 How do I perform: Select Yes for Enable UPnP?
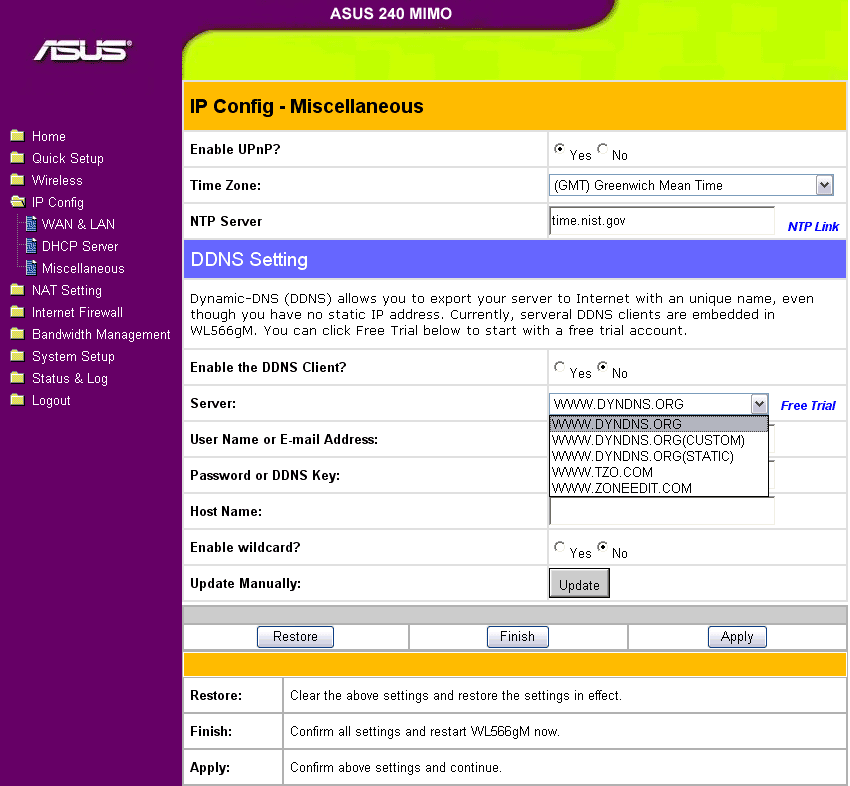tap(559, 149)
